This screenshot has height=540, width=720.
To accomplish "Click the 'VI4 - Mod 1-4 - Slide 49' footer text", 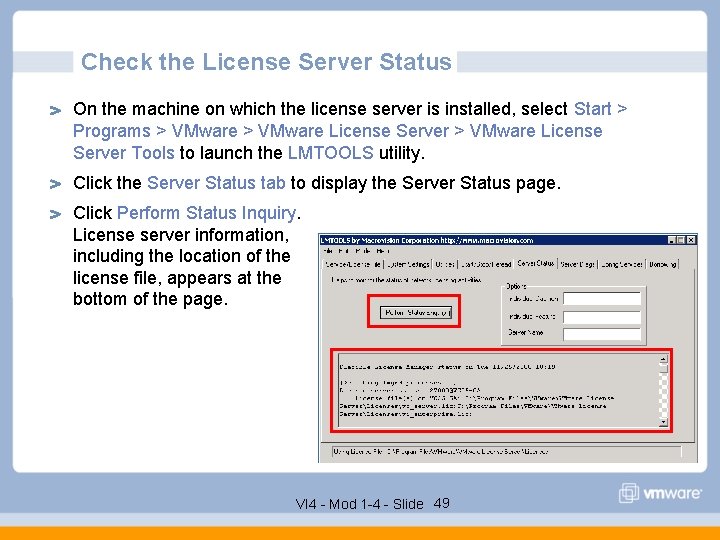I will (372, 504).
